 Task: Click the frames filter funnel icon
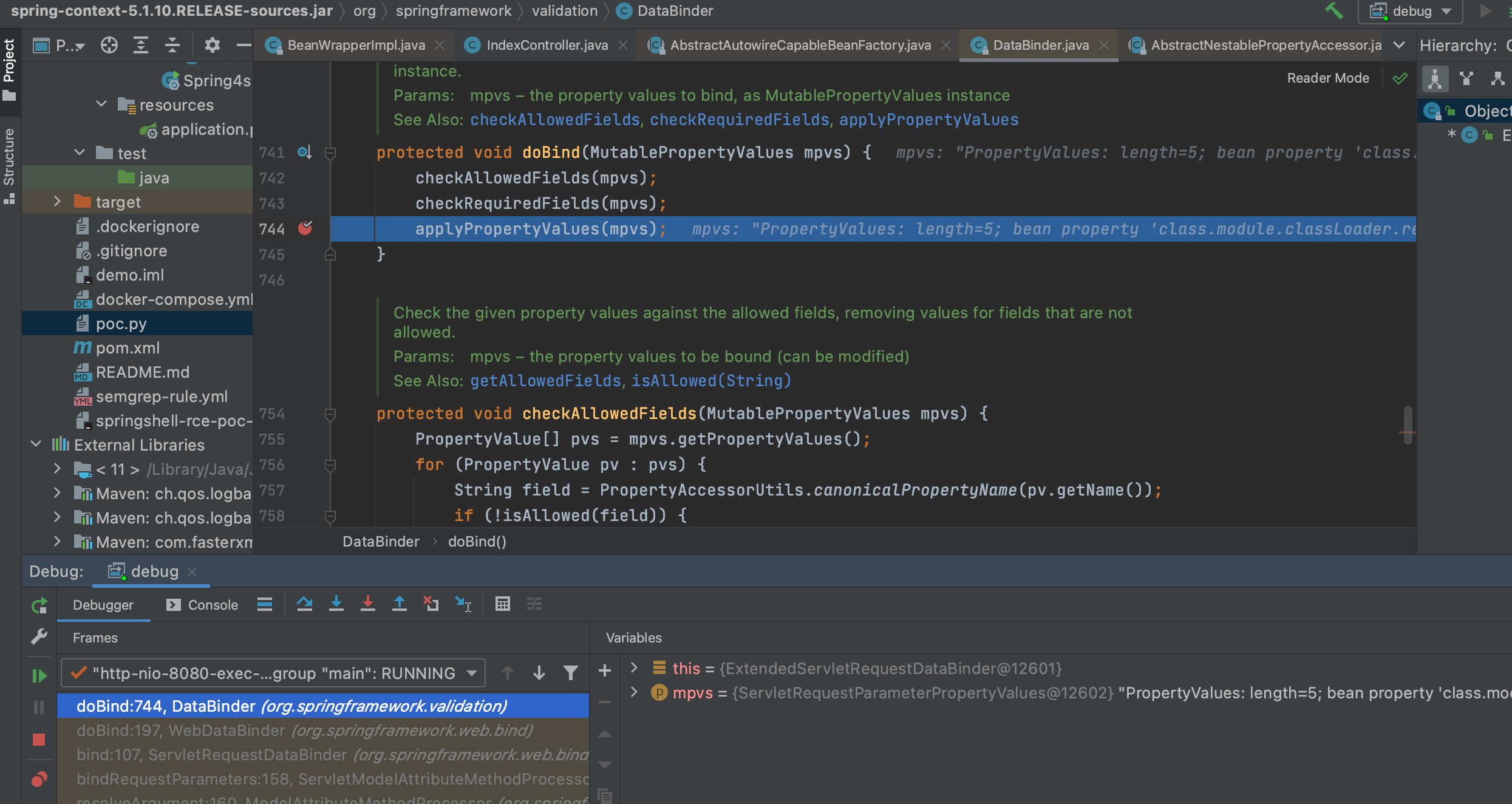571,673
